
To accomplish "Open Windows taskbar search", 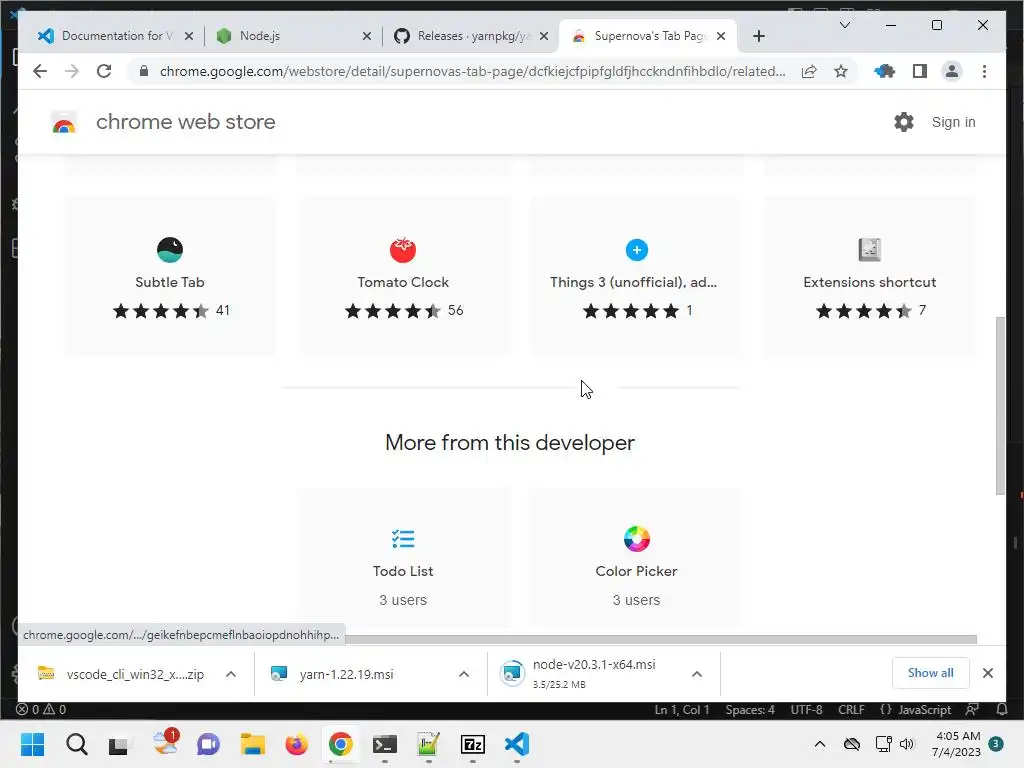I will coord(76,744).
